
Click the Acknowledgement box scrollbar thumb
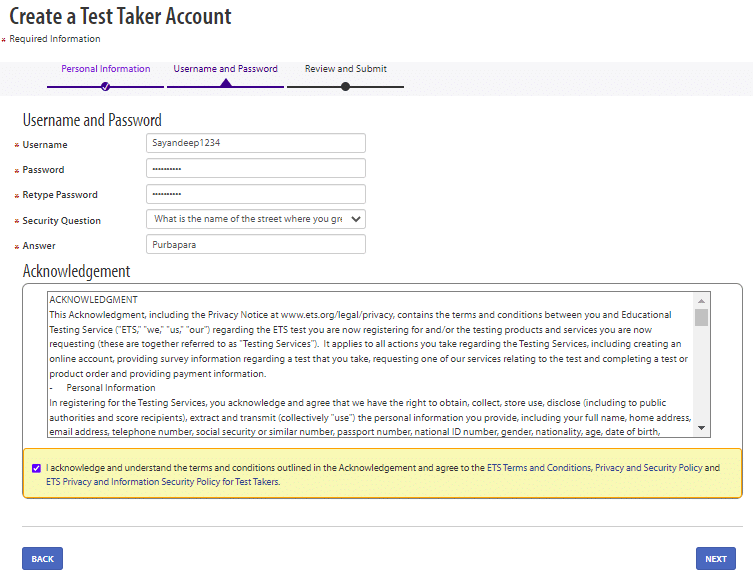[x=702, y=317]
